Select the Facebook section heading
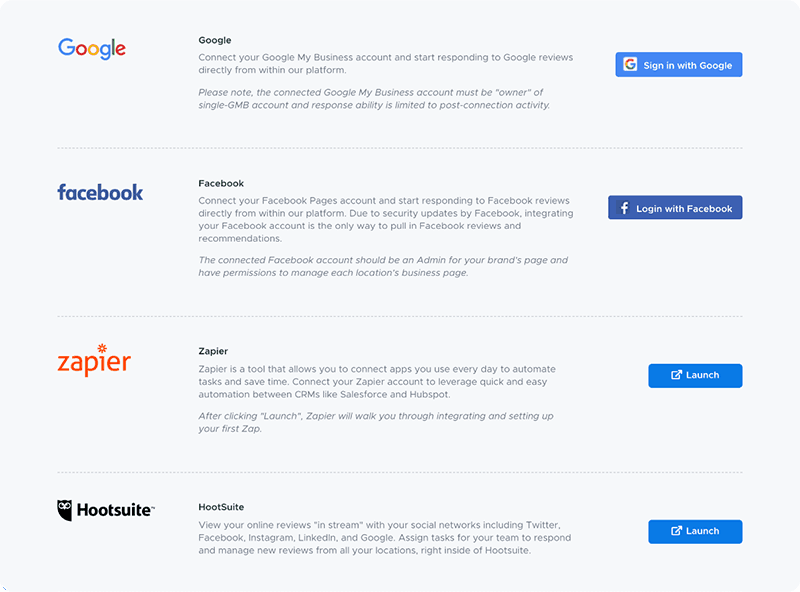 point(221,183)
